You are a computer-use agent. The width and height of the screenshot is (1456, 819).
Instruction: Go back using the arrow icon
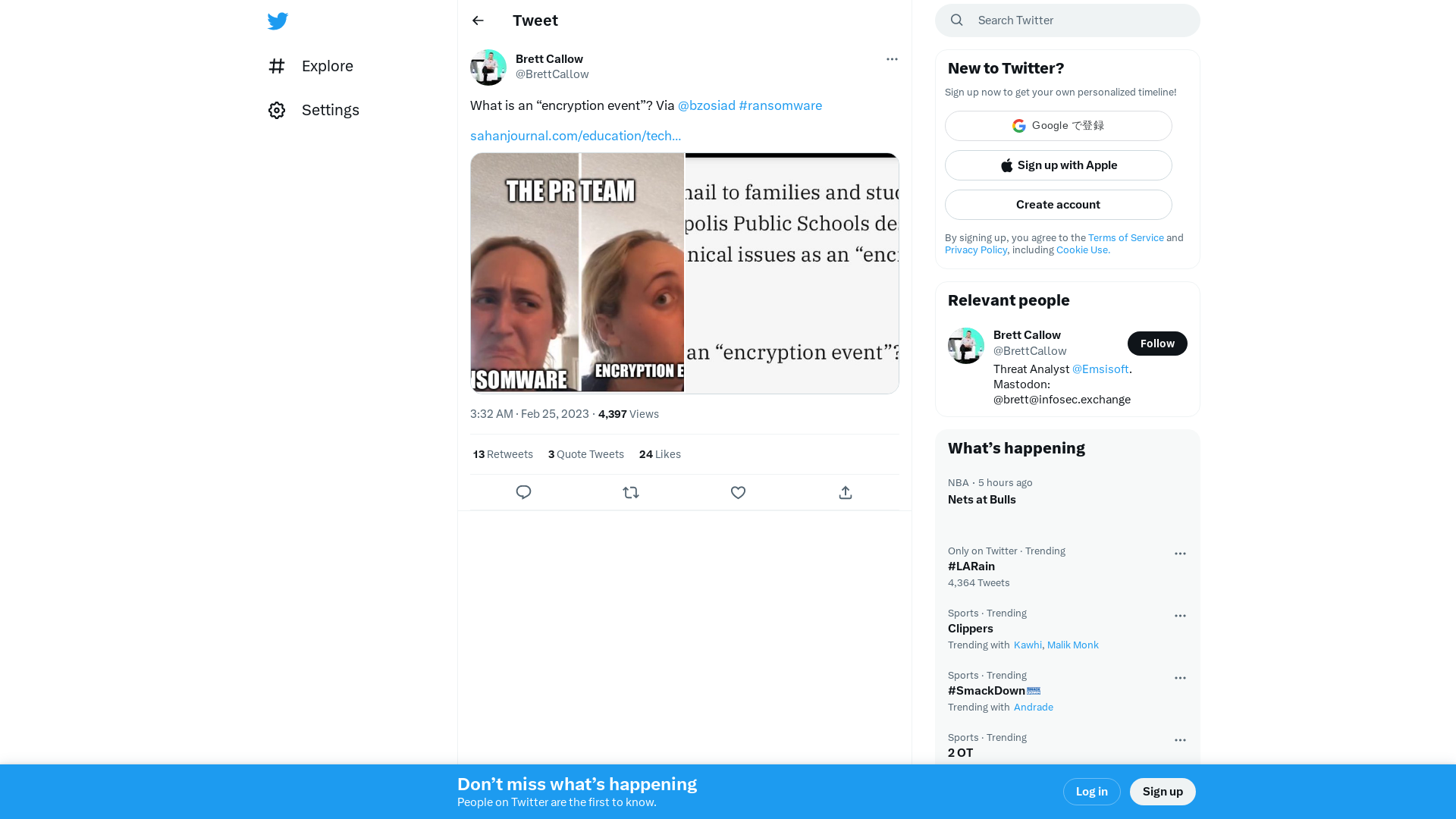pos(478,20)
